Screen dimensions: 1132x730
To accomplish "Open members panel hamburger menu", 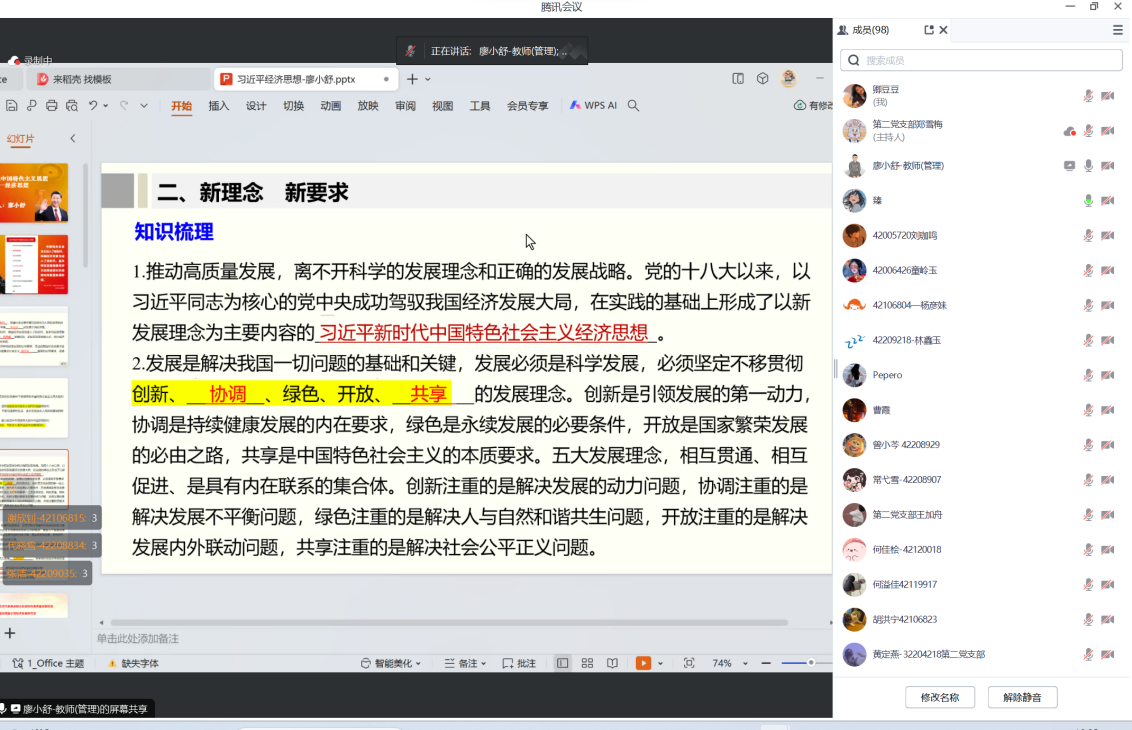I will (x=1118, y=30).
